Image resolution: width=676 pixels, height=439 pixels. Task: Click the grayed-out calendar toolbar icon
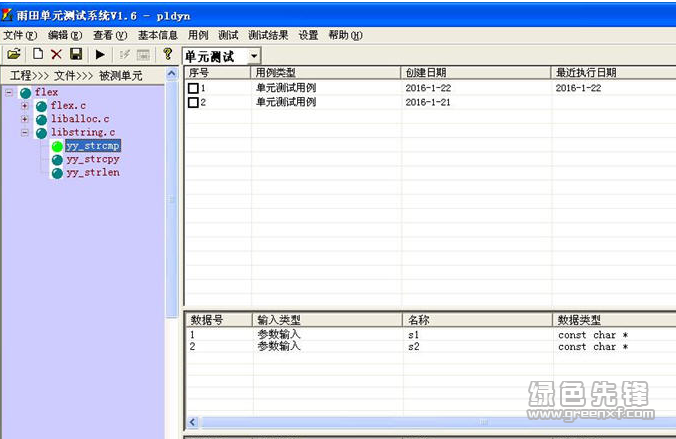point(144,54)
